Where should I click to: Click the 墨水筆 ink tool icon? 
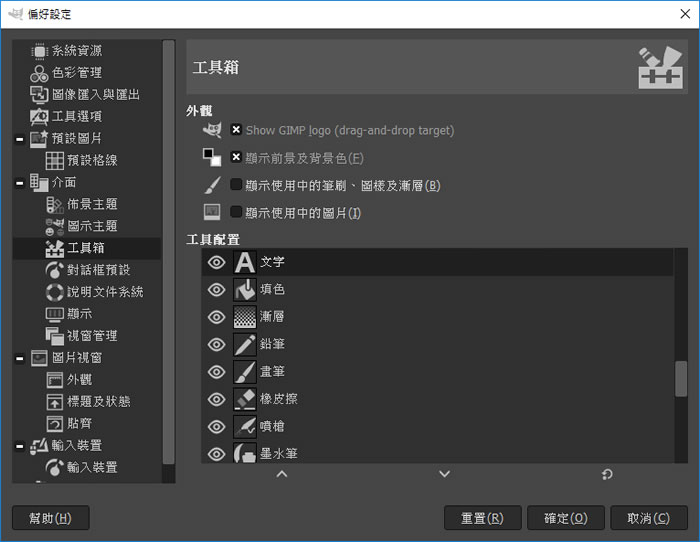pyautogui.click(x=245, y=453)
